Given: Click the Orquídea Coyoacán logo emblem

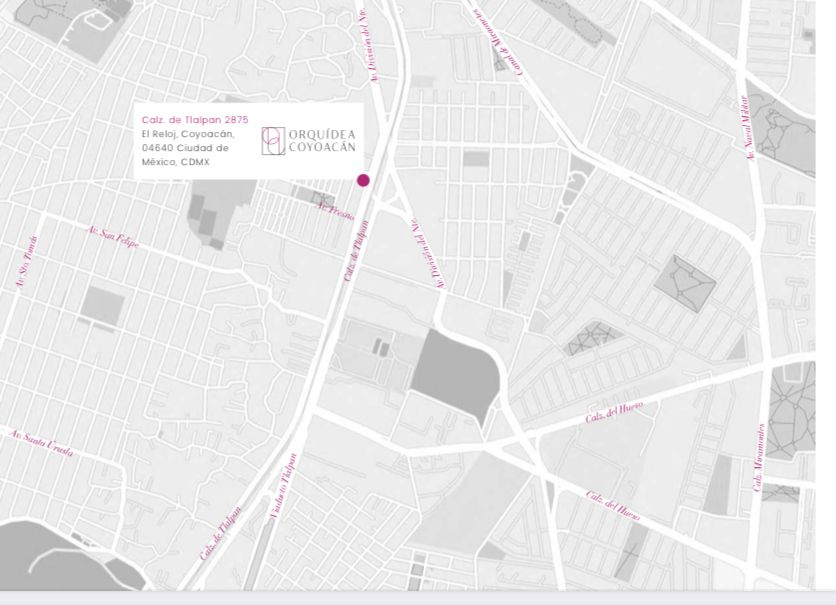Looking at the screenshot, I should pos(272,141).
